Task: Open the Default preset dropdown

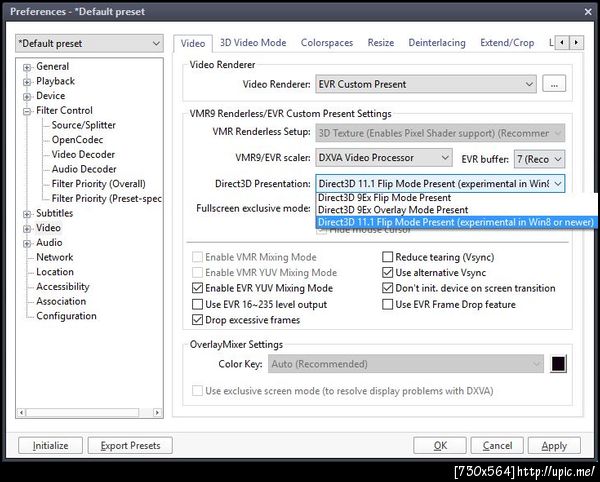Action: pos(89,43)
